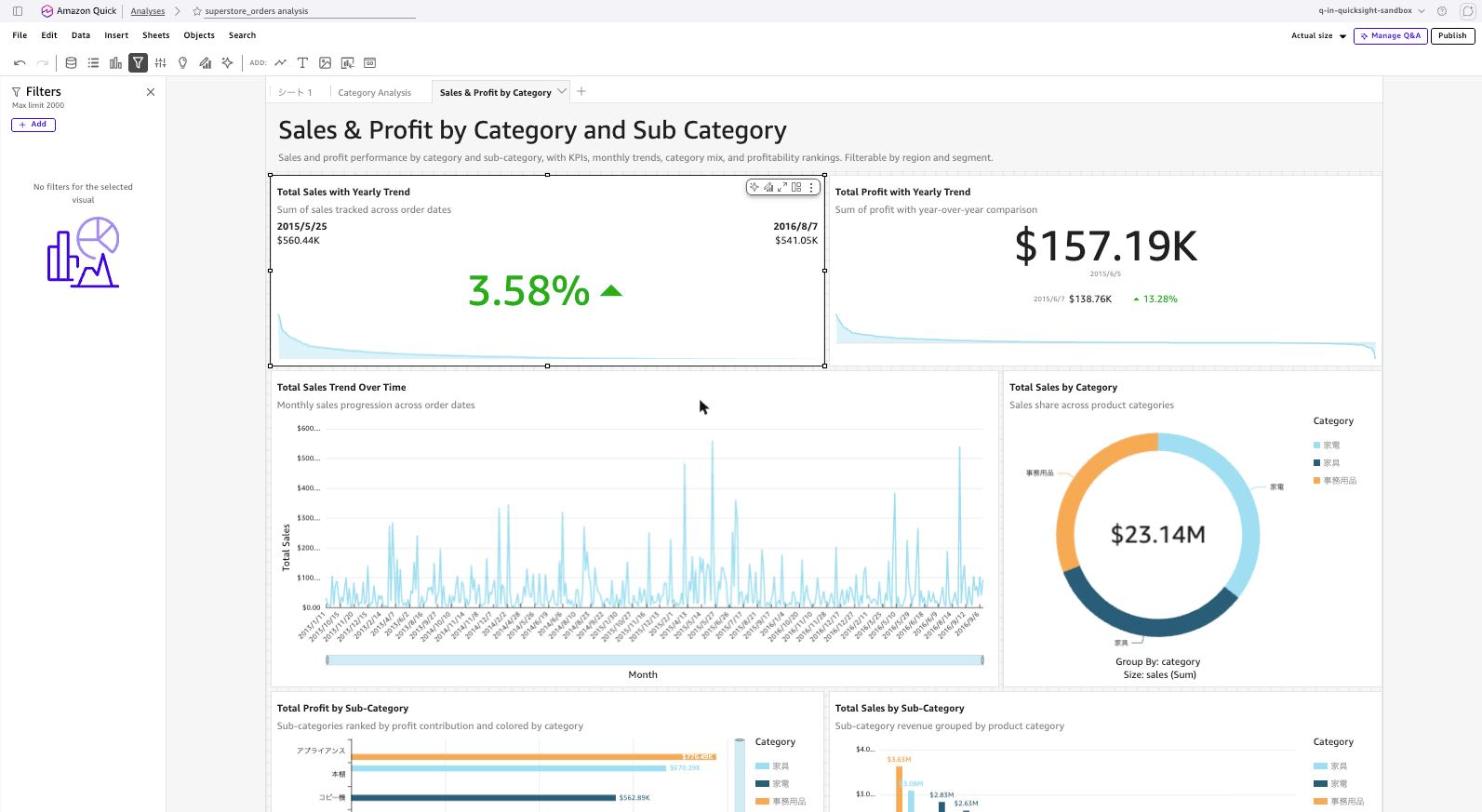
Task: Expand the q-in-quicksight-sandbox account dropdown
Action: pos(1372,11)
